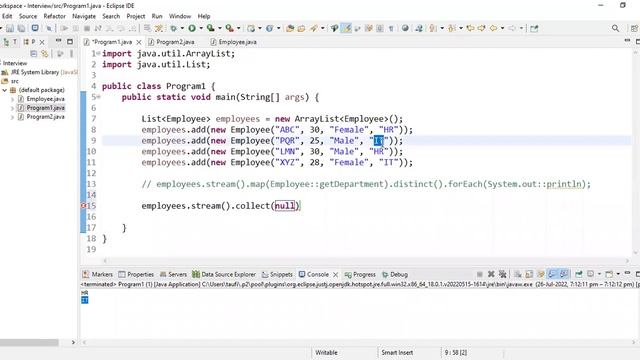Viewport: 640px width, 360px height.
Task: Open the Debug button dropdown arrow
Action: [182, 28]
